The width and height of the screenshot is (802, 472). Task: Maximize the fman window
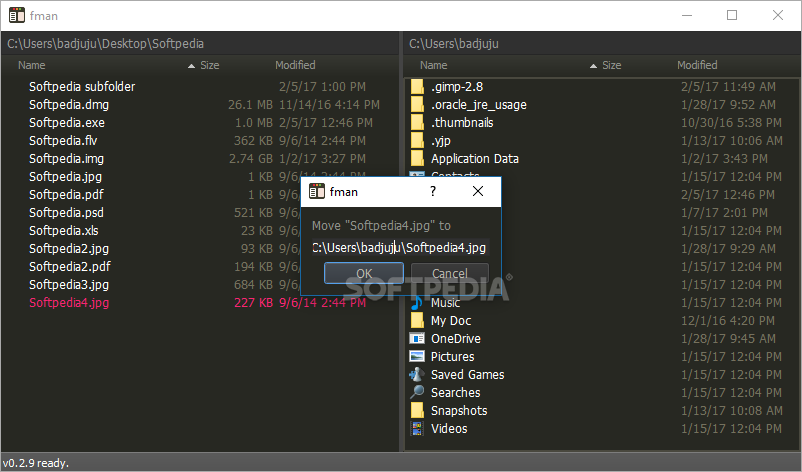coord(732,15)
